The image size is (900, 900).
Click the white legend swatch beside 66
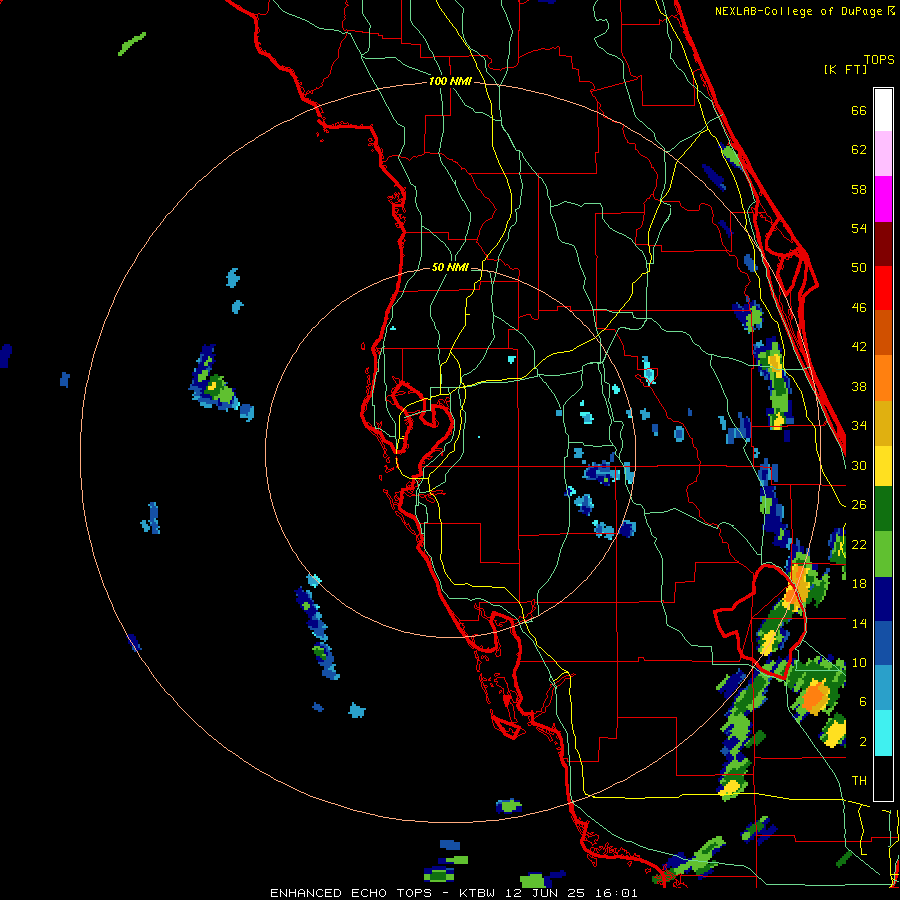tap(883, 110)
